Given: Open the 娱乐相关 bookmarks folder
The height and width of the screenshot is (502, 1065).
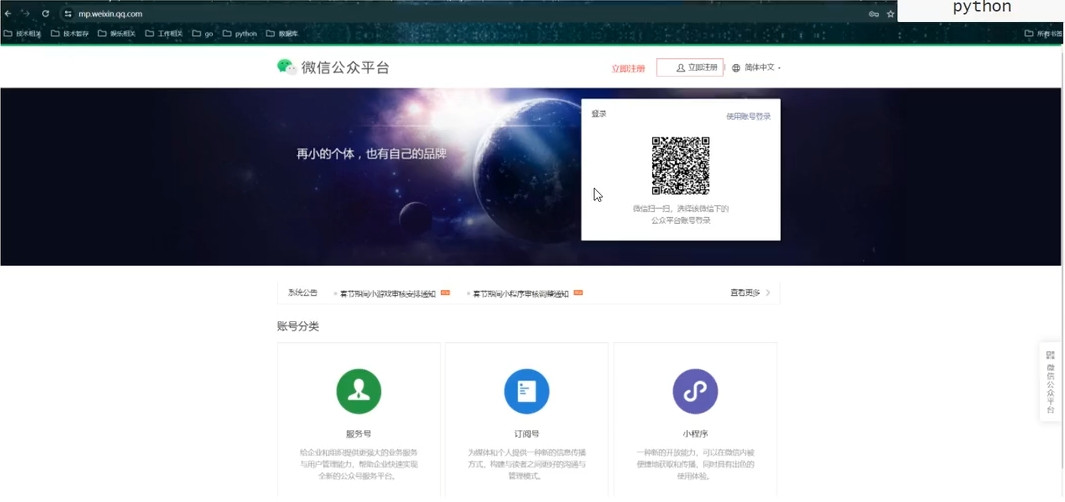Looking at the screenshot, I should [117, 33].
